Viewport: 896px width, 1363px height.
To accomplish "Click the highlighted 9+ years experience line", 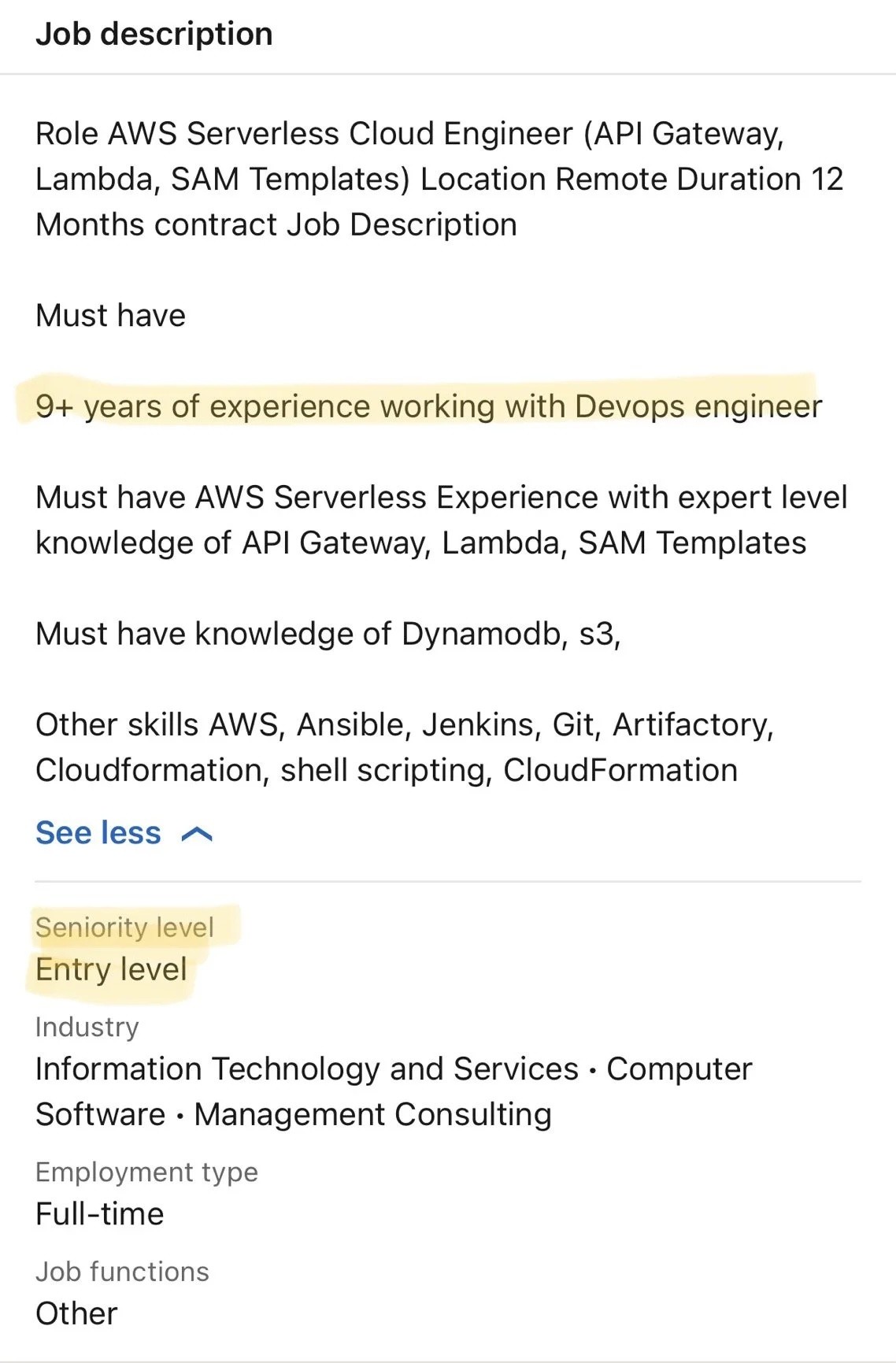I will [428, 406].
